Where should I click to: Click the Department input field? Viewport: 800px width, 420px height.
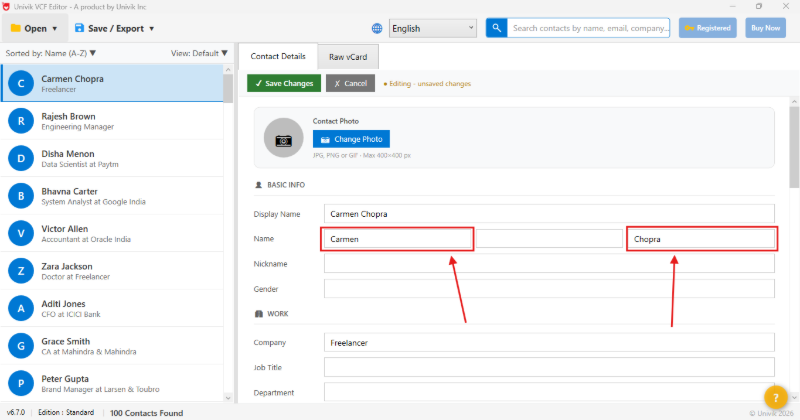click(x=549, y=392)
